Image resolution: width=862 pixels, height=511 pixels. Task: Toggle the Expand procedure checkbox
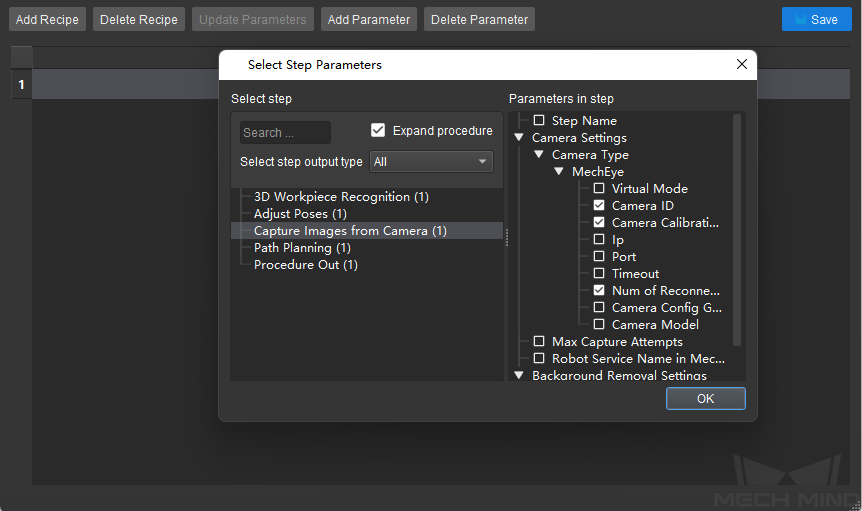point(378,130)
